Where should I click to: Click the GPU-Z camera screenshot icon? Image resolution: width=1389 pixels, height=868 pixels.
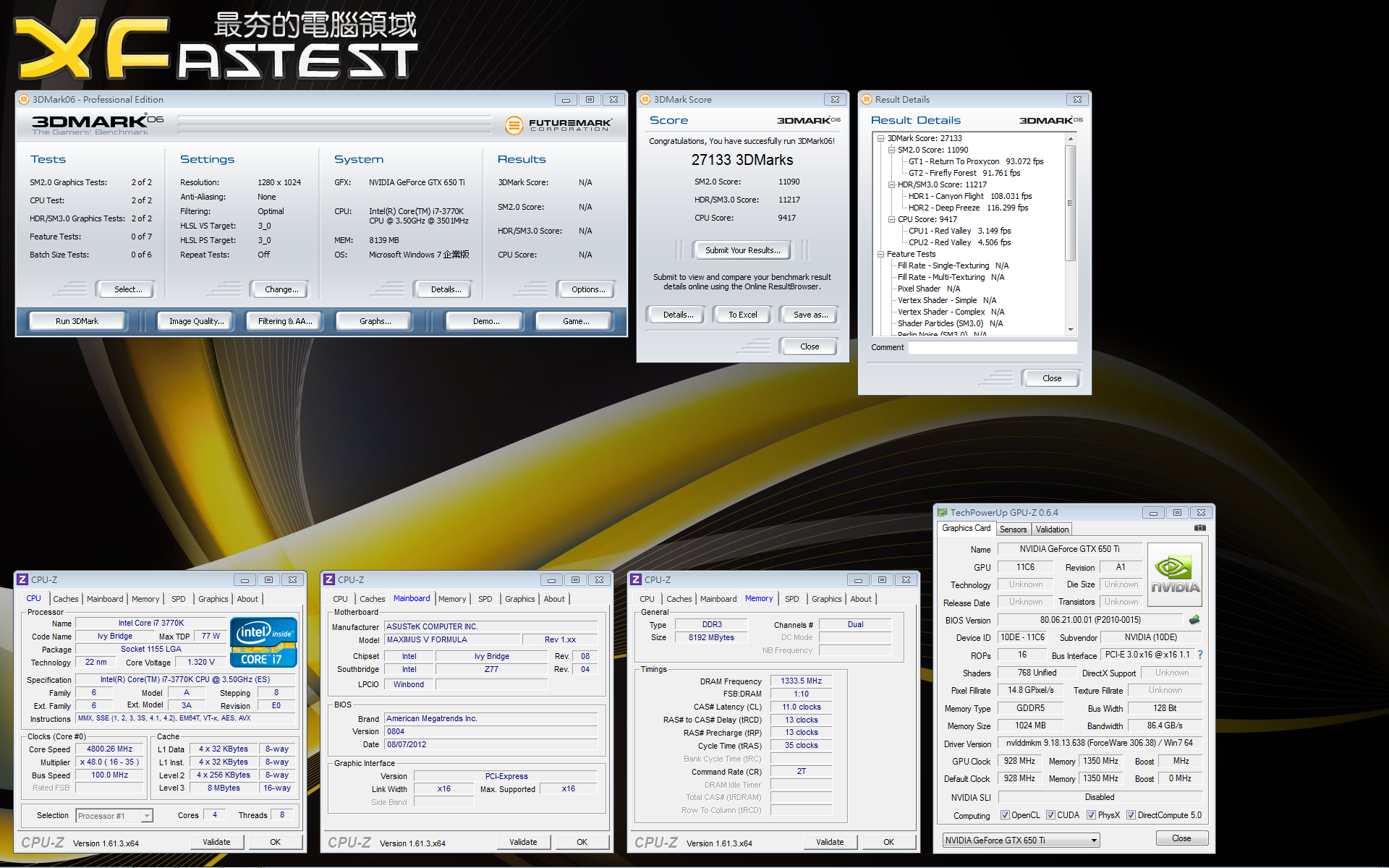click(1200, 528)
